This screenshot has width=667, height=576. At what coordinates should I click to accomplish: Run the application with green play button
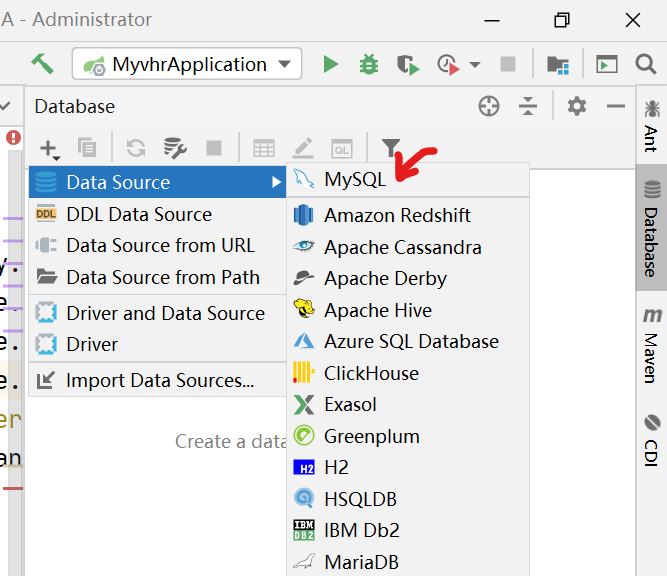tap(331, 65)
